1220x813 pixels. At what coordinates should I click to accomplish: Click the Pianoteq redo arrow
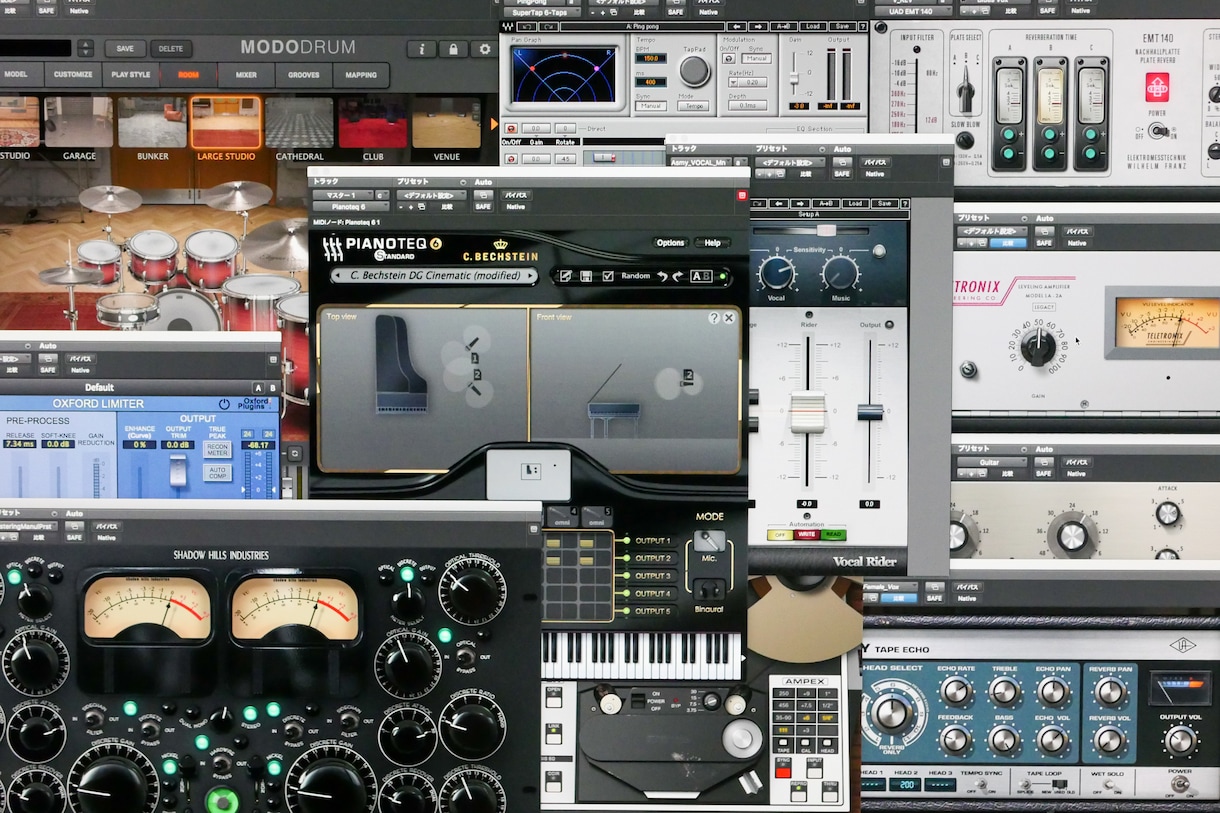tap(678, 276)
